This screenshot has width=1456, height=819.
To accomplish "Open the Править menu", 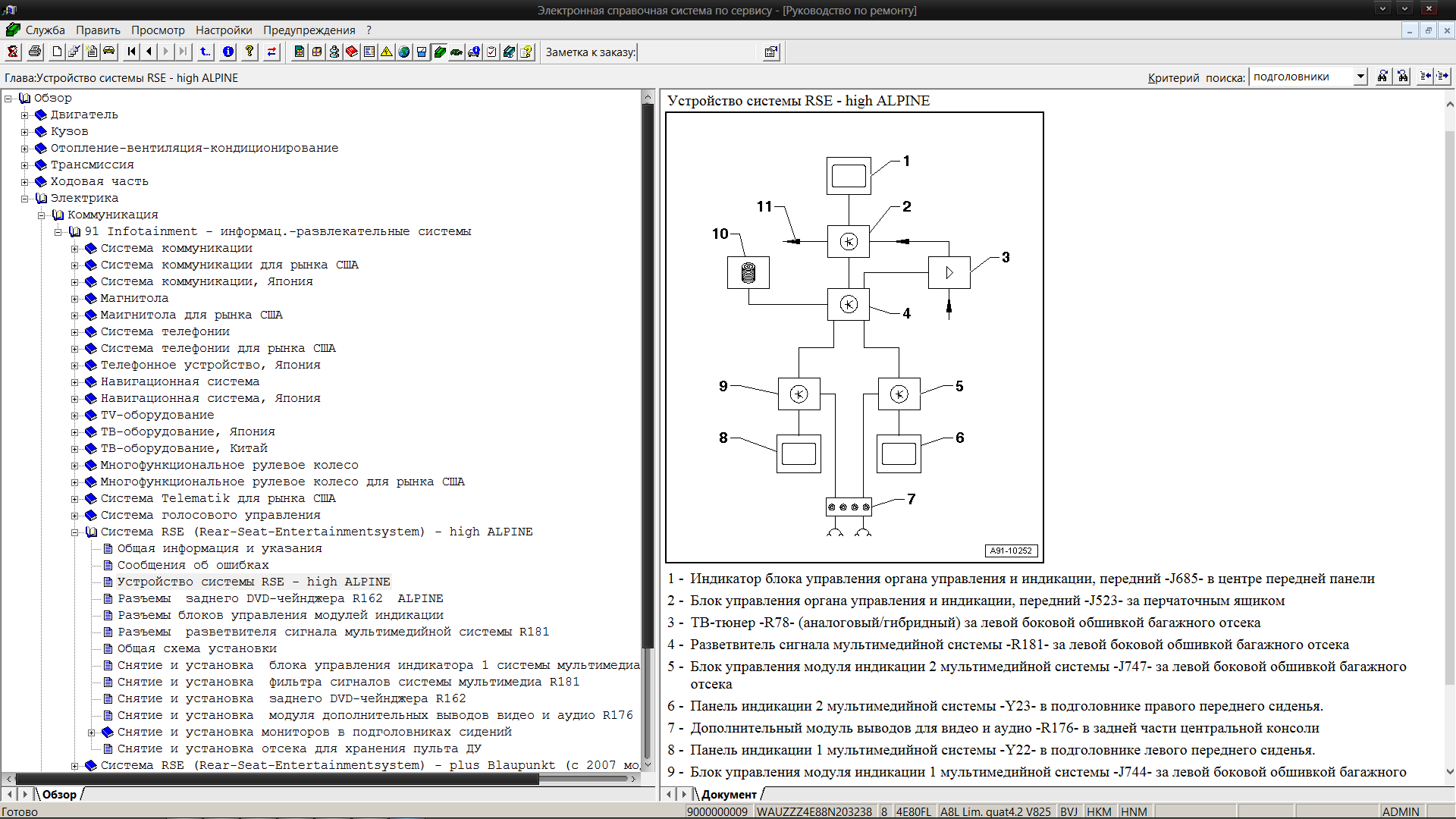I will [98, 30].
